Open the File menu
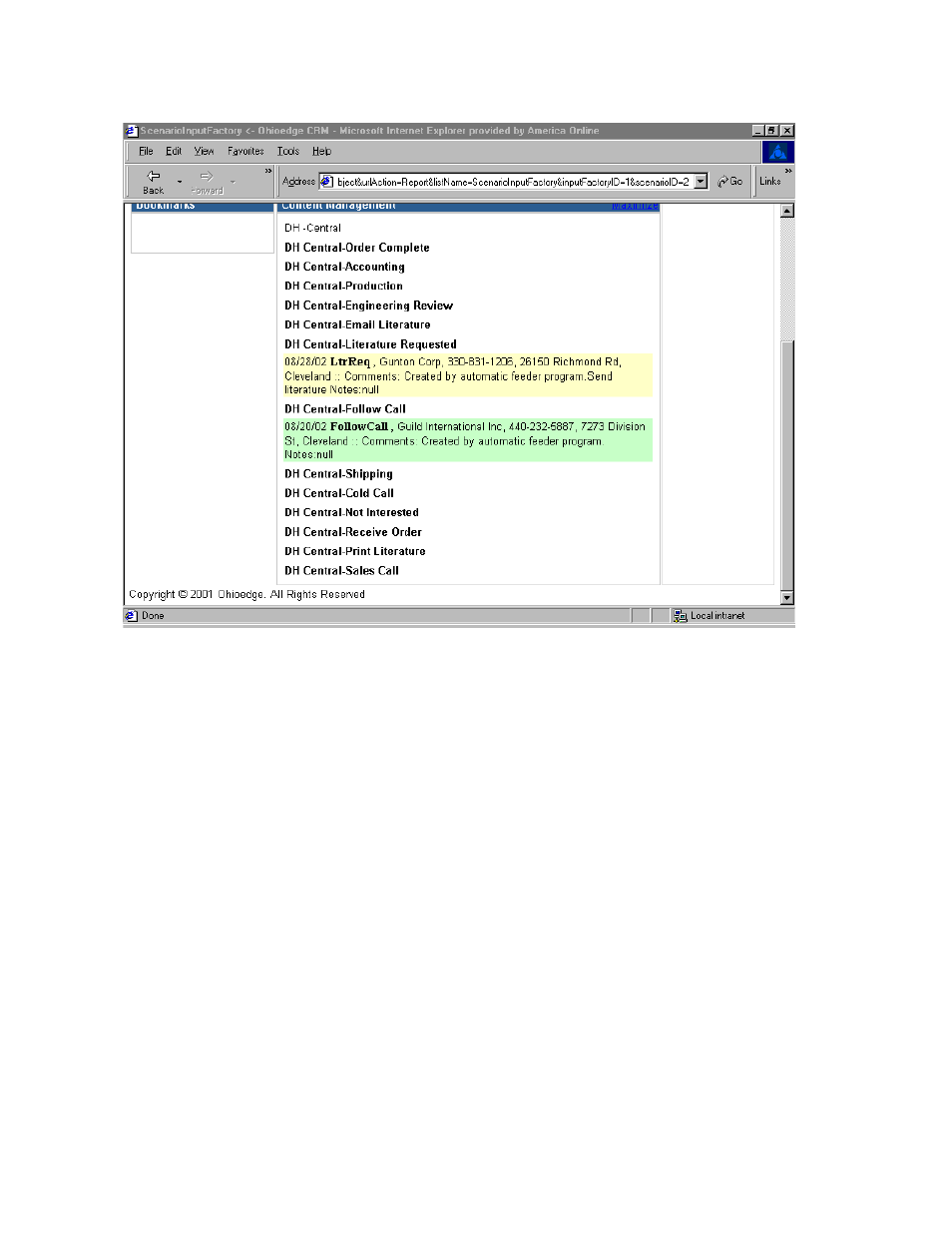Screen dimensions: 952x1233 click(x=146, y=152)
